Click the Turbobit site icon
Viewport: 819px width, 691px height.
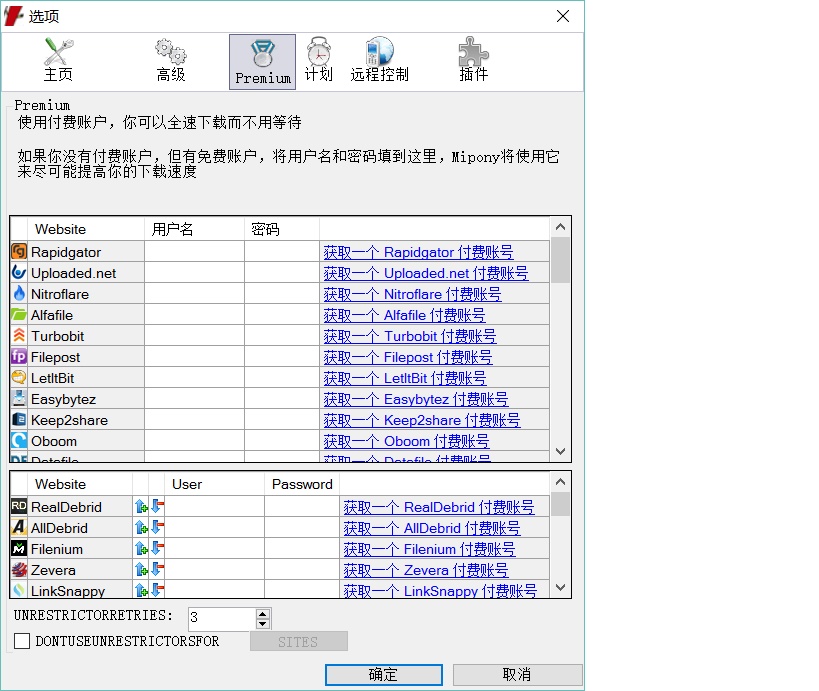tap(19, 335)
